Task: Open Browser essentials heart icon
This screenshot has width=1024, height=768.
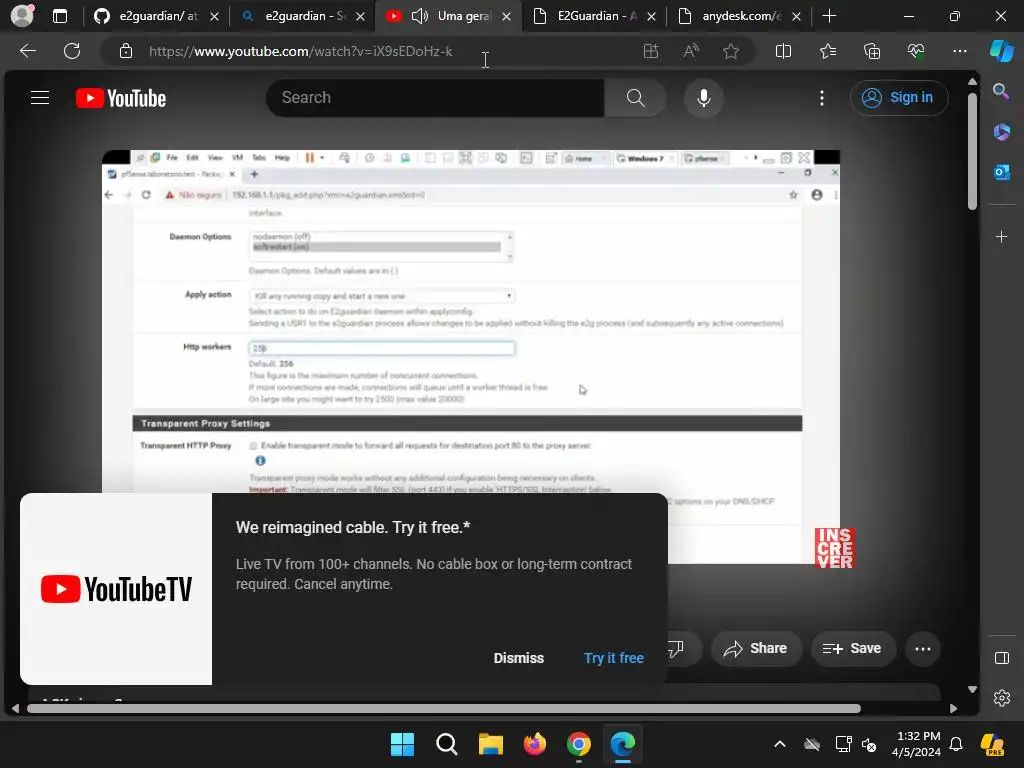Action: point(916,51)
